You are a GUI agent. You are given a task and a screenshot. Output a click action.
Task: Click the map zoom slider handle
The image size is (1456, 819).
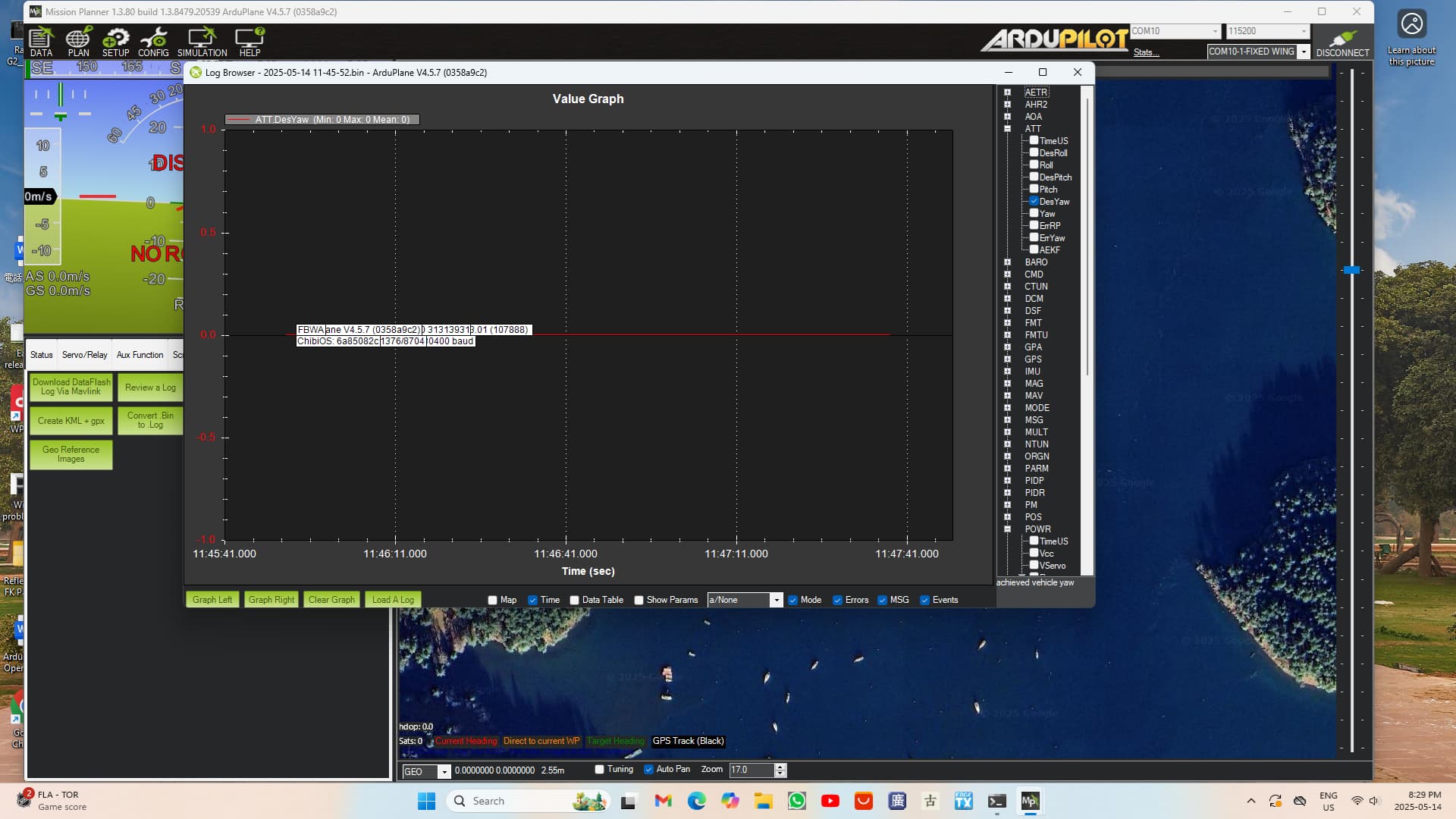(x=1351, y=270)
